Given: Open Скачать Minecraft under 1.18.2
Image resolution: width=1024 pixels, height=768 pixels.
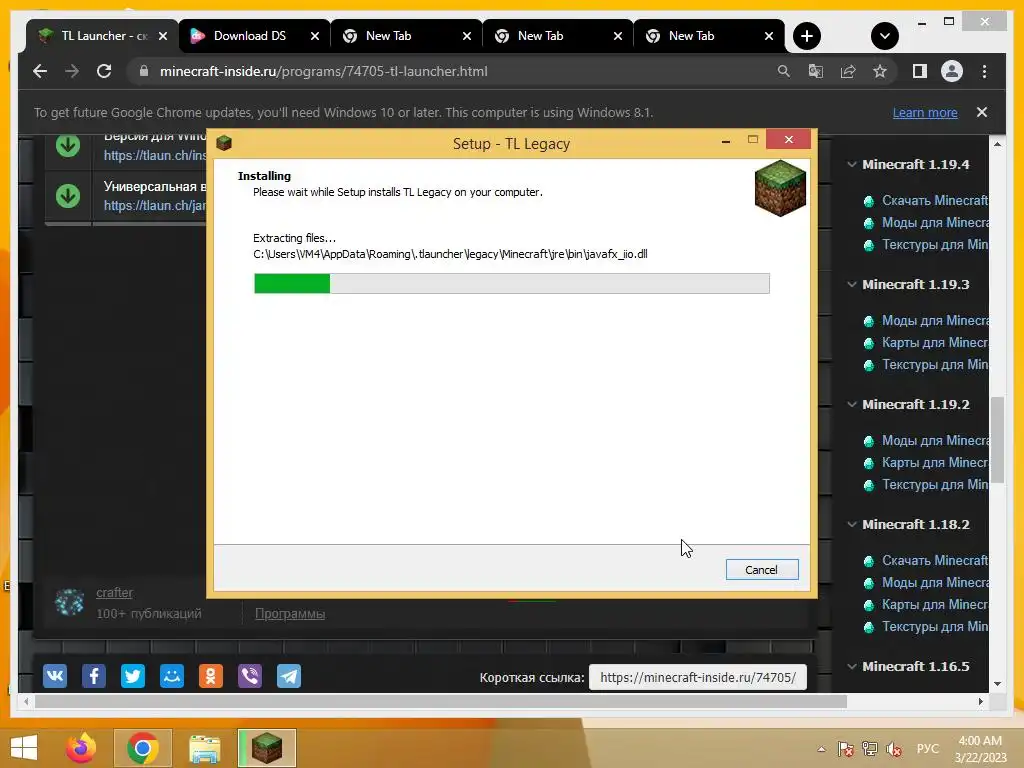Looking at the screenshot, I should (935, 560).
